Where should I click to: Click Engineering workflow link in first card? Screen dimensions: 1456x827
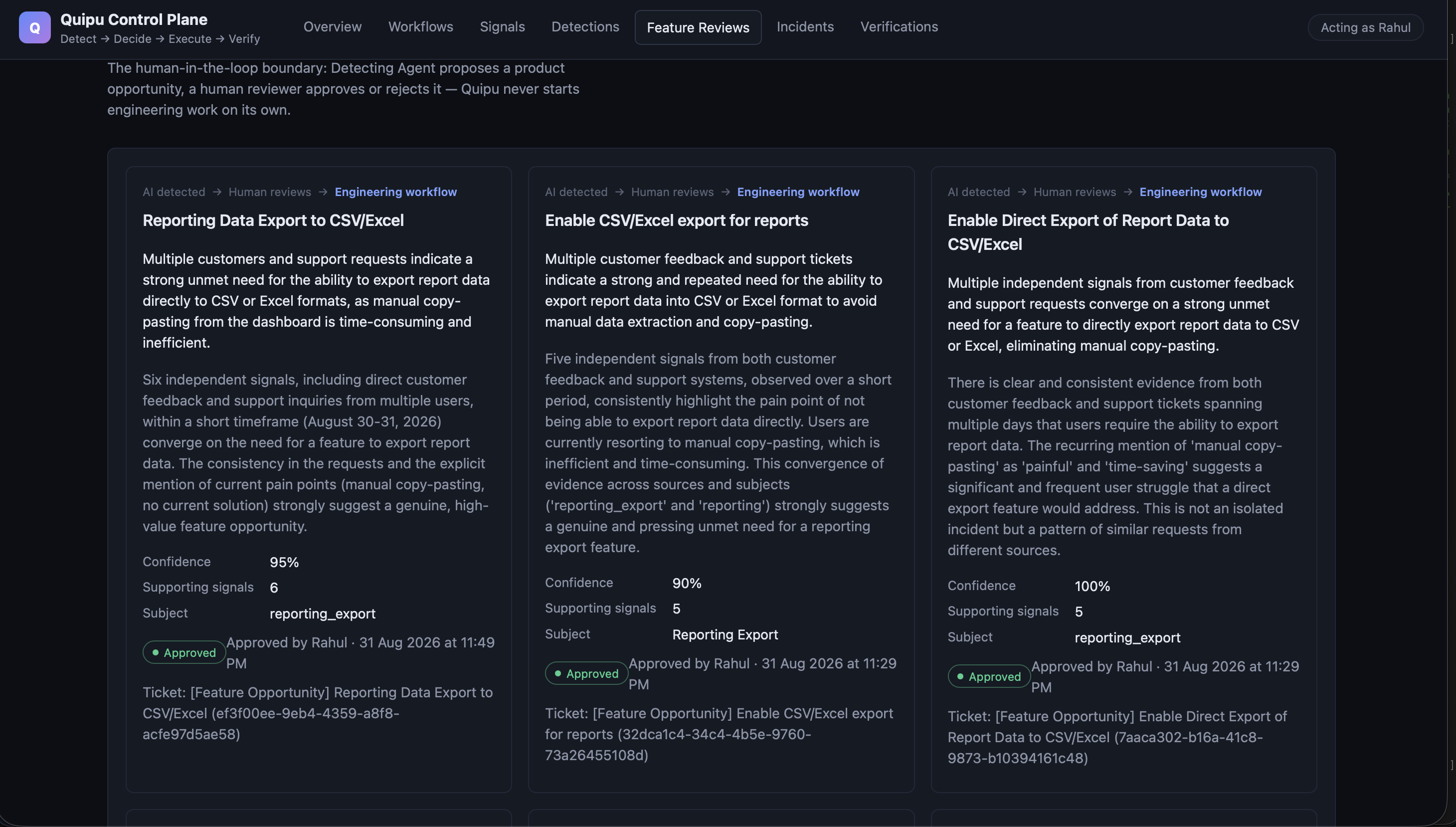point(395,192)
